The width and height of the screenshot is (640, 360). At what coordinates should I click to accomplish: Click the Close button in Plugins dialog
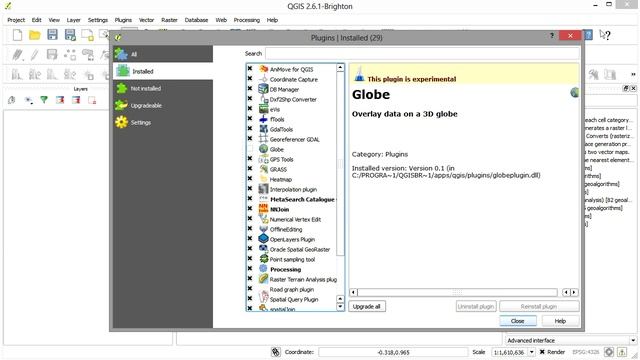tap(518, 321)
